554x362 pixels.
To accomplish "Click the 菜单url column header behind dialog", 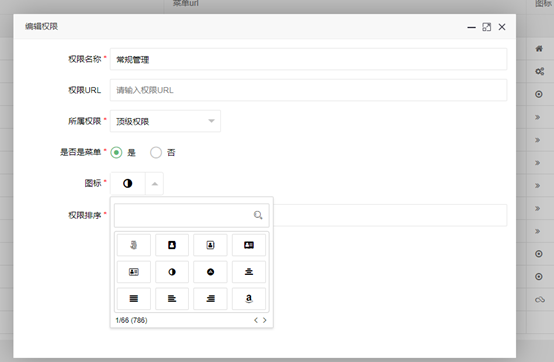I will click(x=186, y=3).
